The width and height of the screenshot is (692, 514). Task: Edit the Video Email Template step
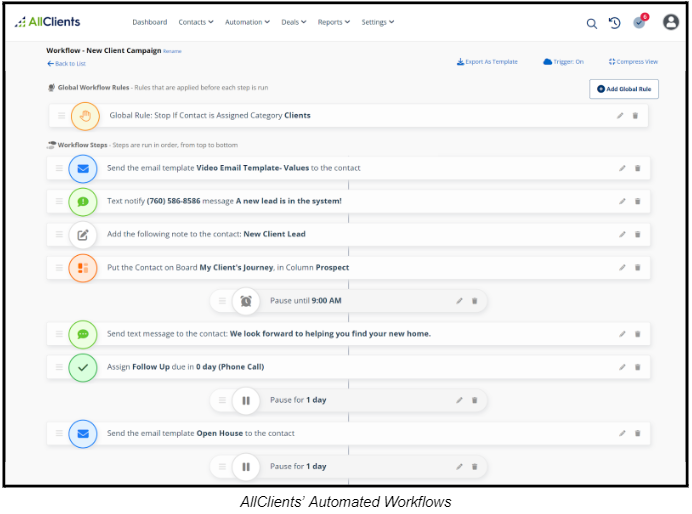coord(622,168)
